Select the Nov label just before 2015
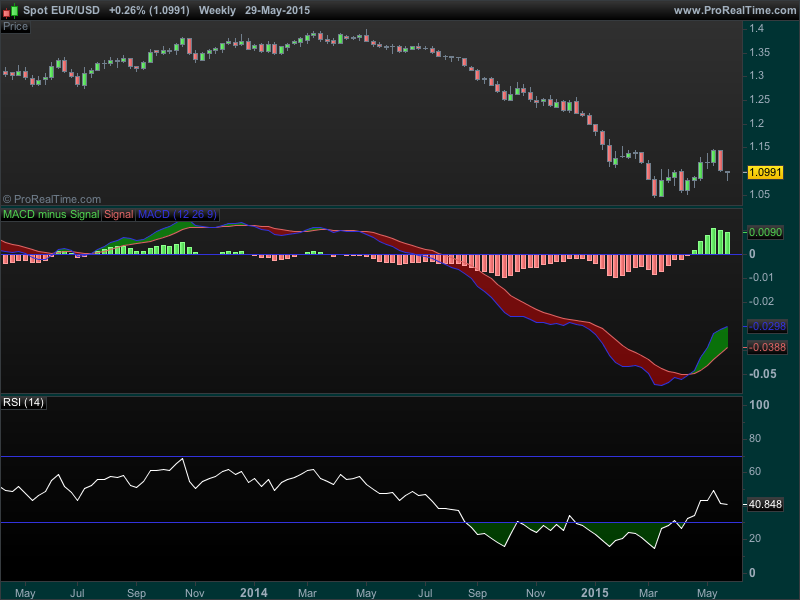 pyautogui.click(x=536, y=593)
